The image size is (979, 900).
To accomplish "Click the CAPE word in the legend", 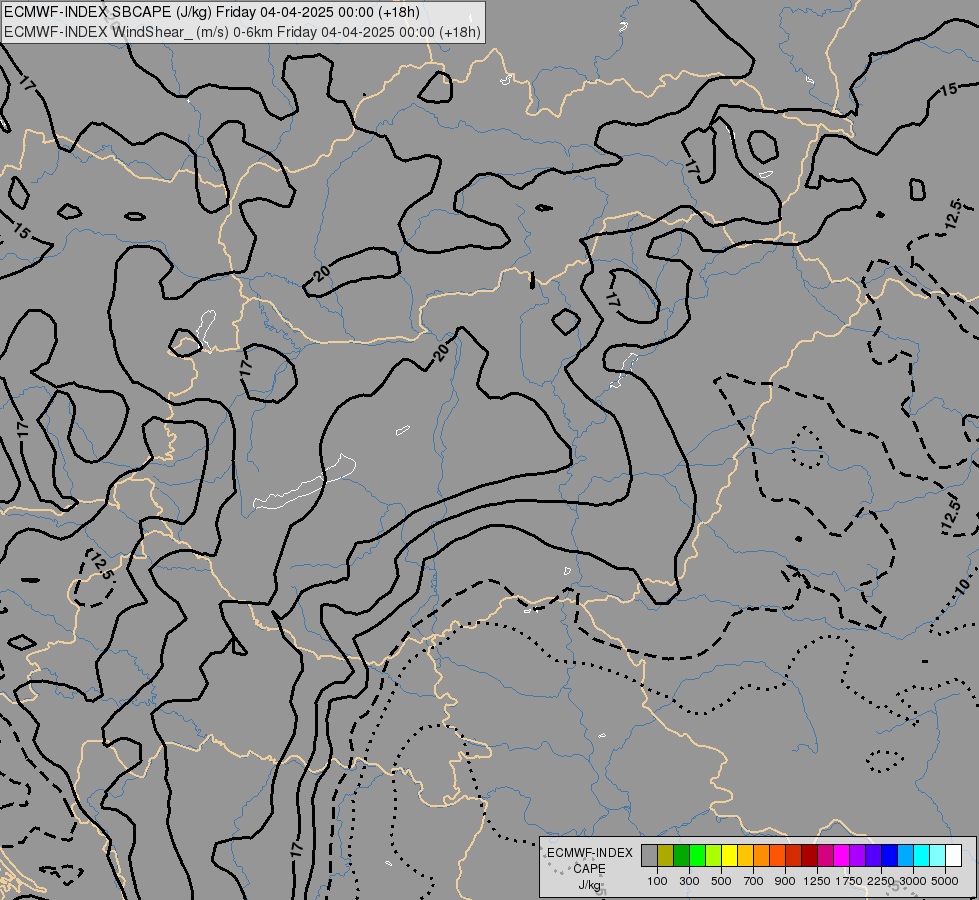I will click(590, 869).
